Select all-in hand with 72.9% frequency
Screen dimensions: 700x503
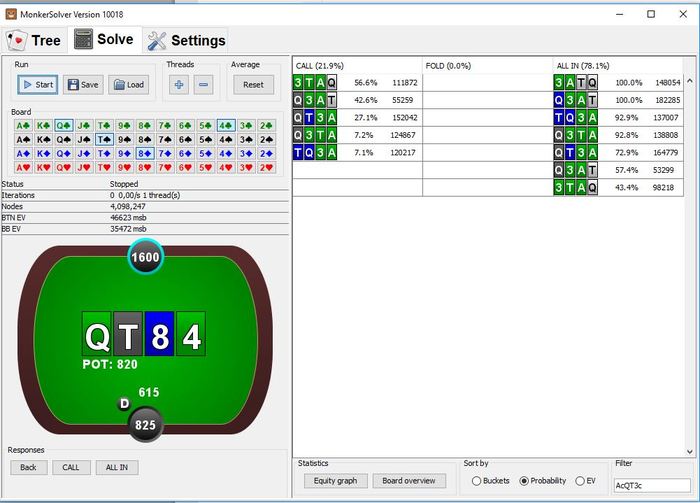618,153
